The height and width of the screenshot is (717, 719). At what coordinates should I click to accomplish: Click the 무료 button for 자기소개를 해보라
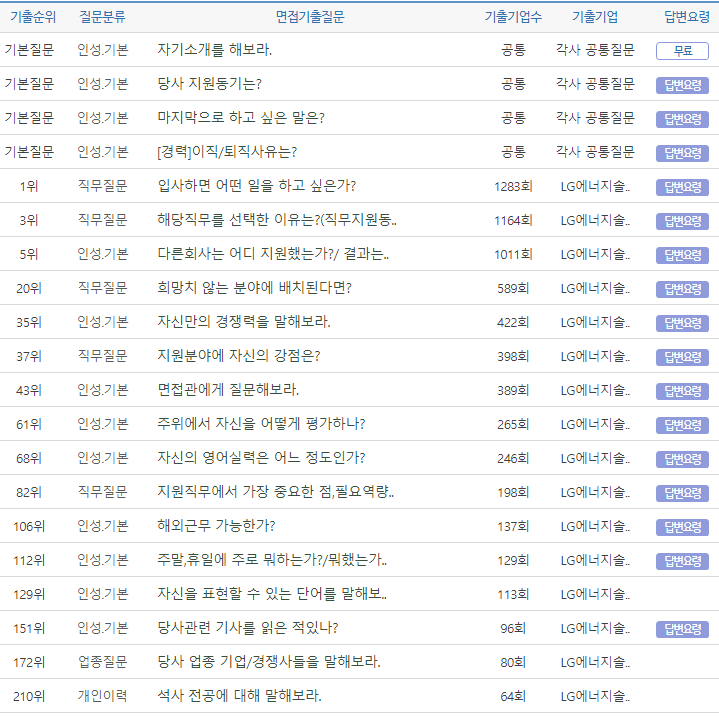click(x=682, y=51)
